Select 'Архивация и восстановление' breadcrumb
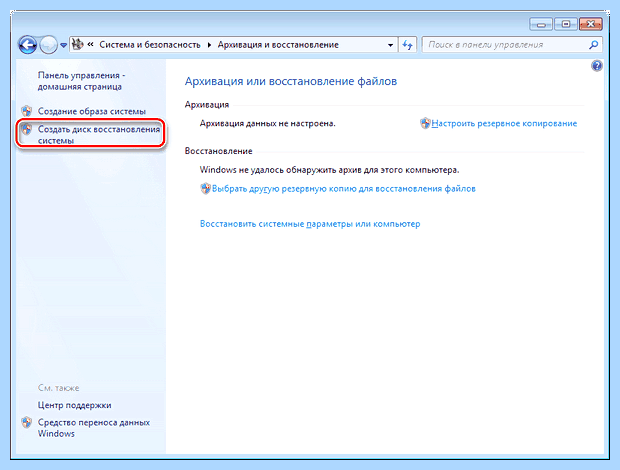Image resolution: width=620 pixels, height=470 pixels. point(278,45)
